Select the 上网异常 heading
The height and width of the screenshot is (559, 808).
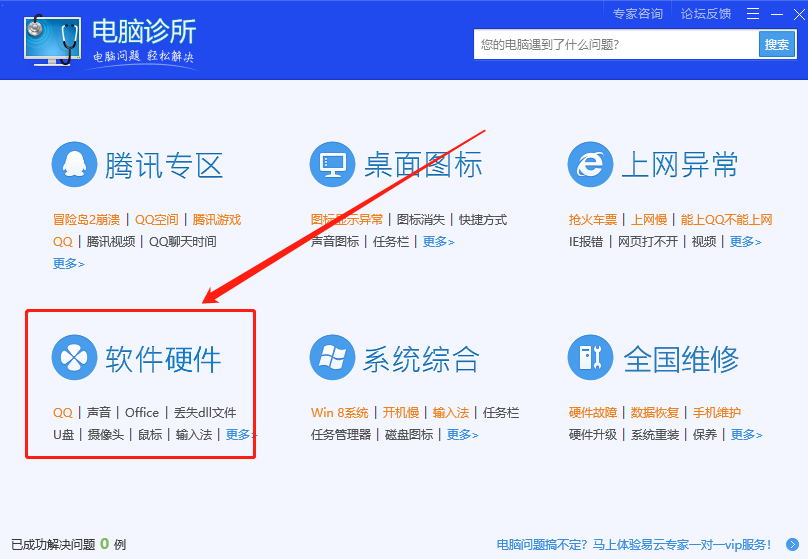tap(680, 165)
